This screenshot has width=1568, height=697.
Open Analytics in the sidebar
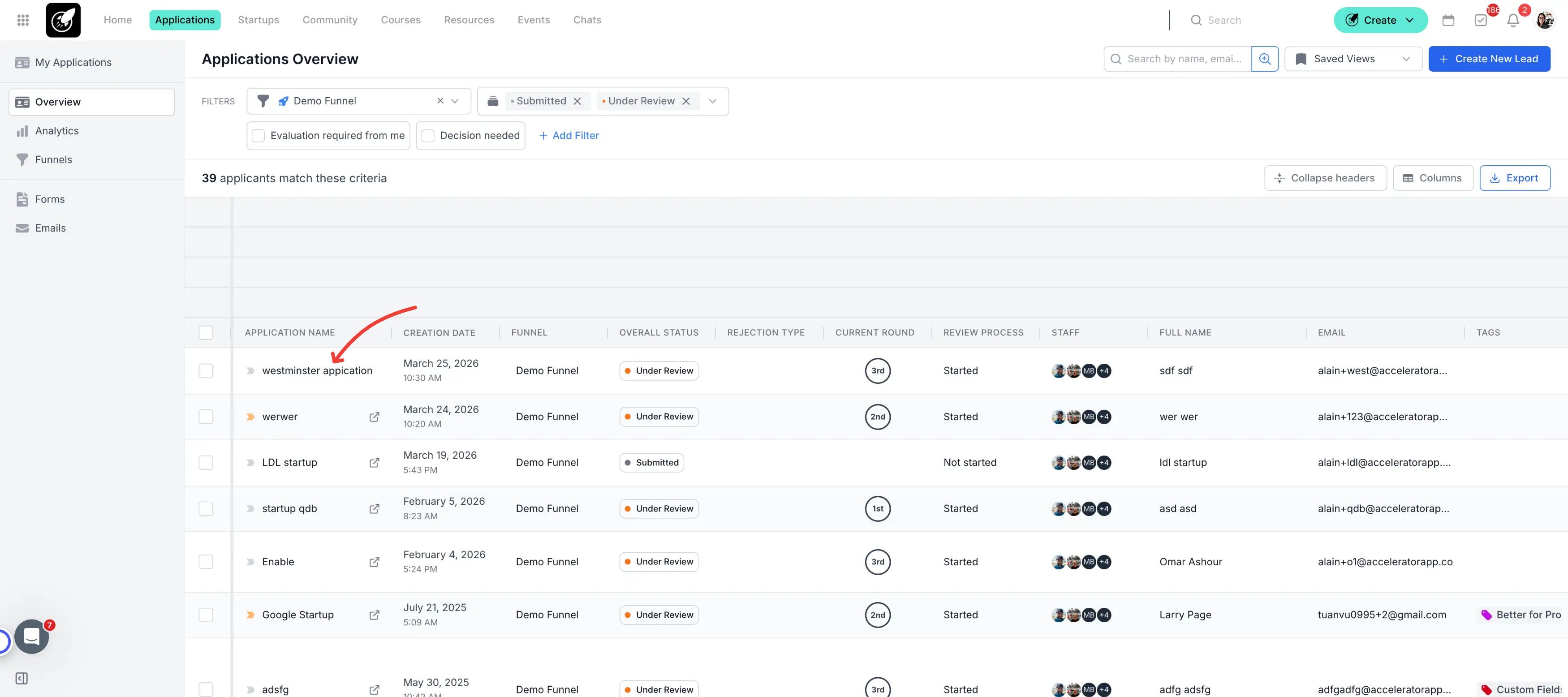click(56, 131)
